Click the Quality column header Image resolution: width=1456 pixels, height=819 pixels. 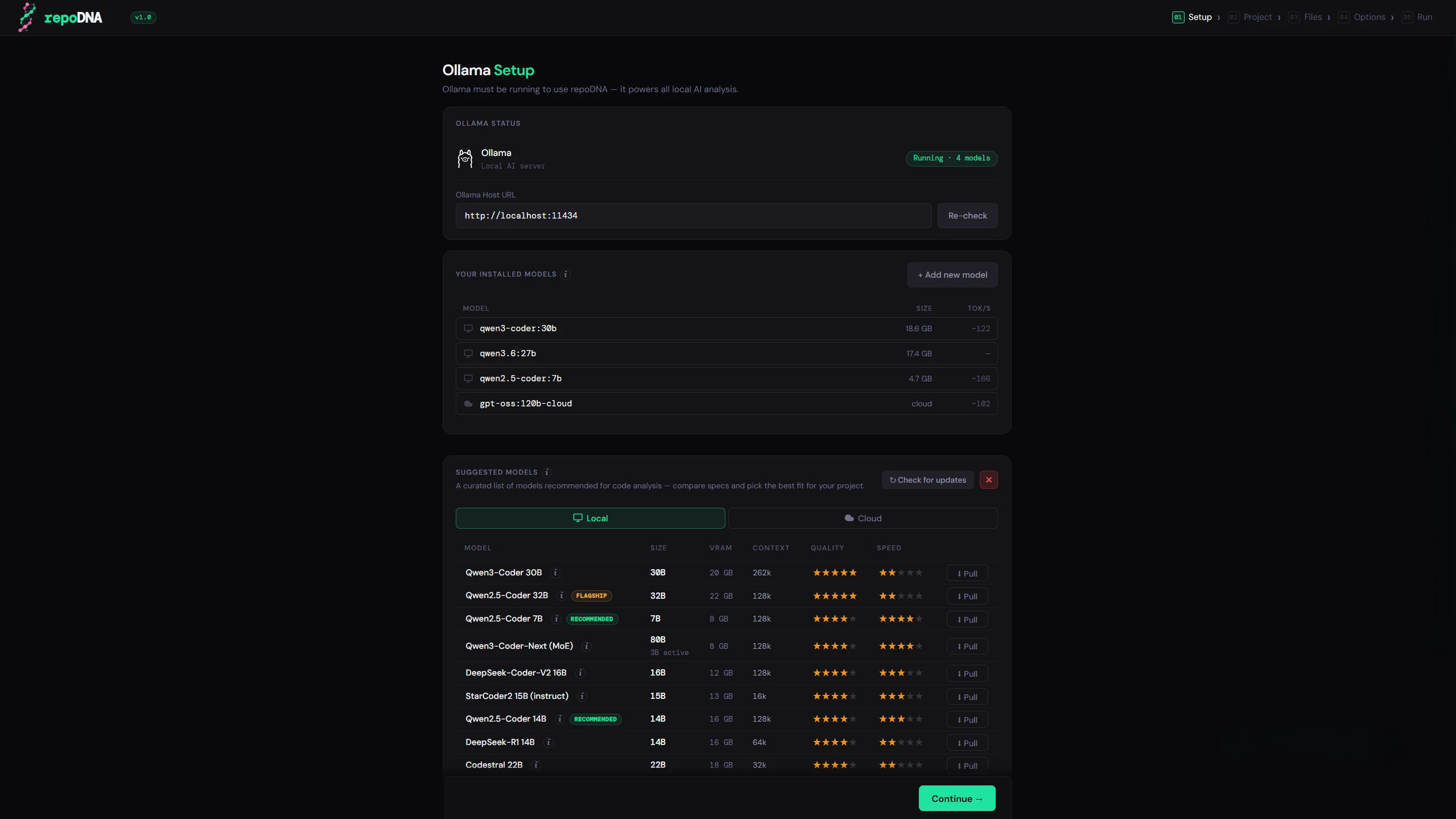pos(827,548)
